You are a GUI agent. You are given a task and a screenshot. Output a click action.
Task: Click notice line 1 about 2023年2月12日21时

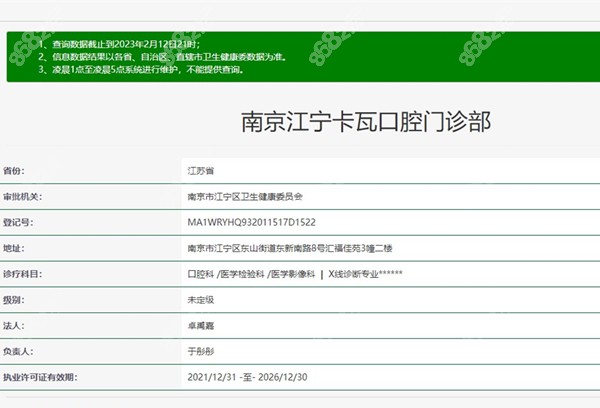(x=119, y=44)
